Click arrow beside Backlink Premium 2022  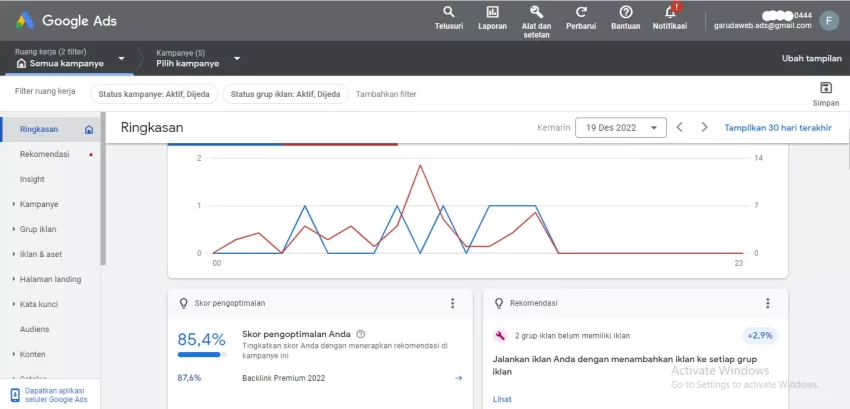pos(459,378)
